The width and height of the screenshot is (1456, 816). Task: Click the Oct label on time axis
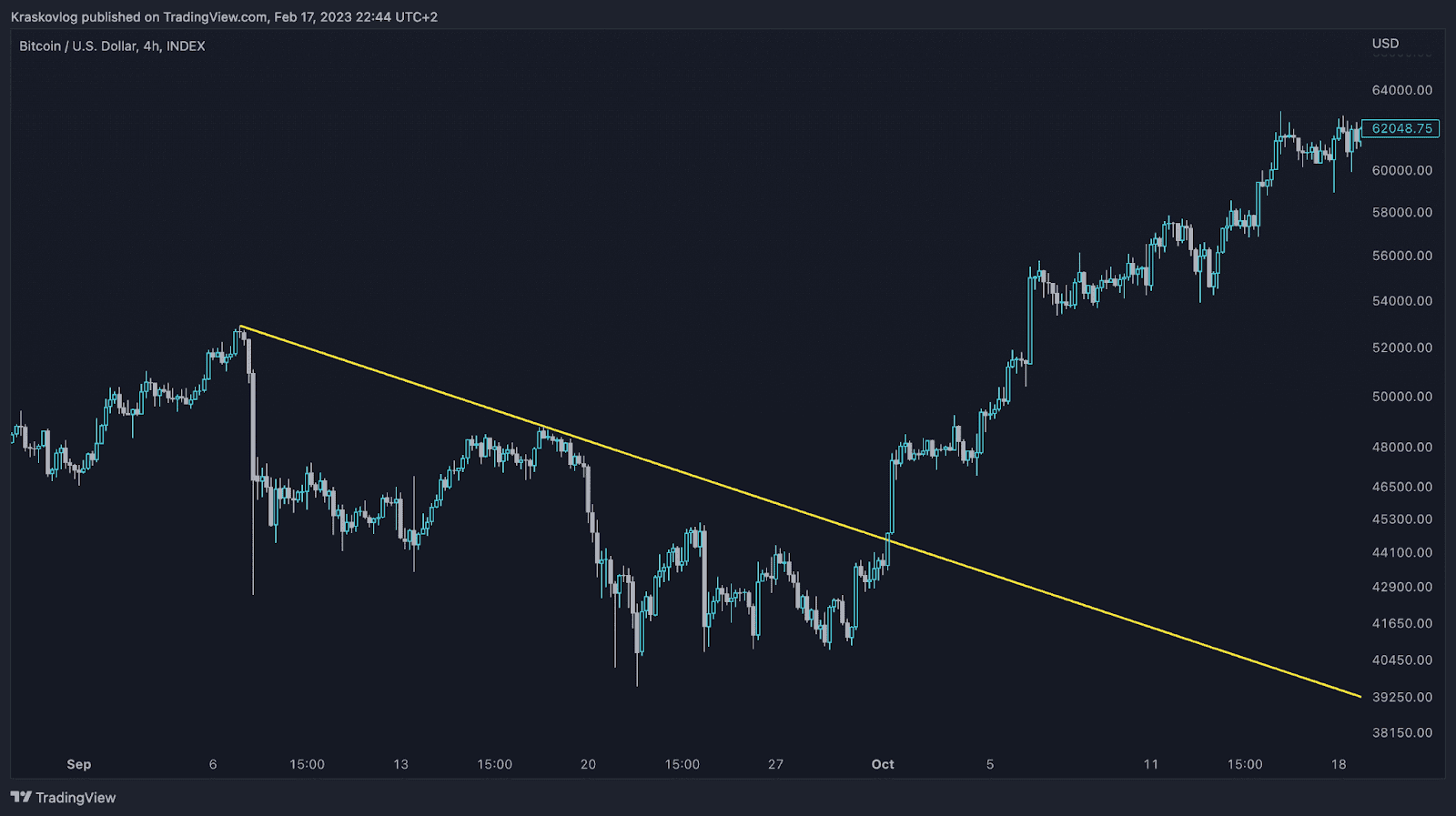(883, 764)
